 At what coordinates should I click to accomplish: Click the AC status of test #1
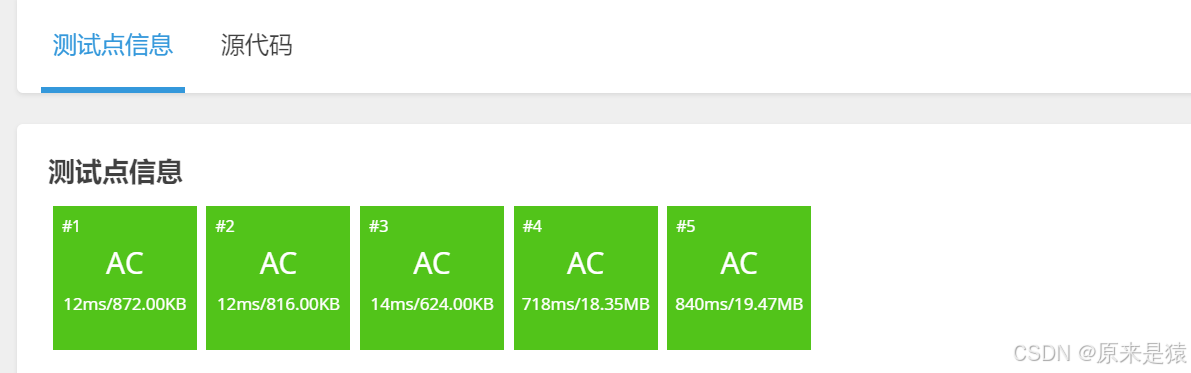pos(125,264)
